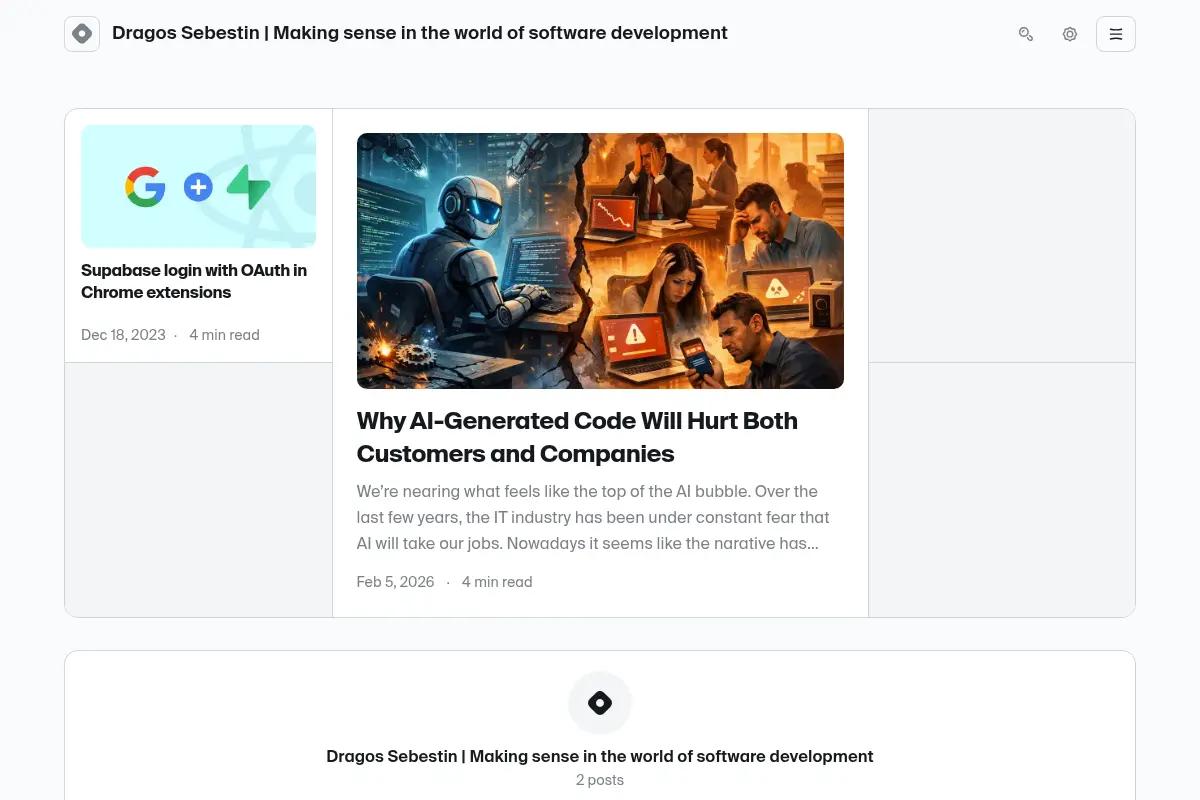Open Supabase login post thumbnail with Google logo

pos(198,186)
